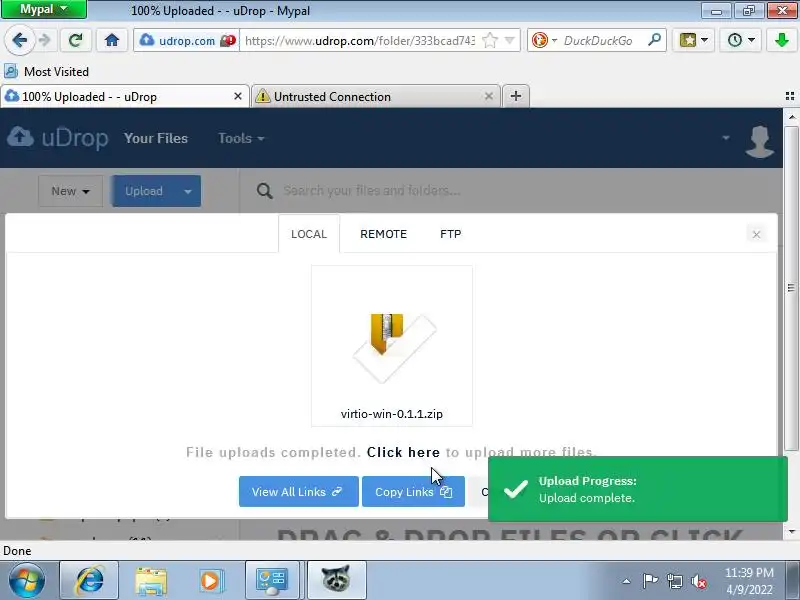
Task: Click the uDrop cloud logo
Action: point(58,138)
